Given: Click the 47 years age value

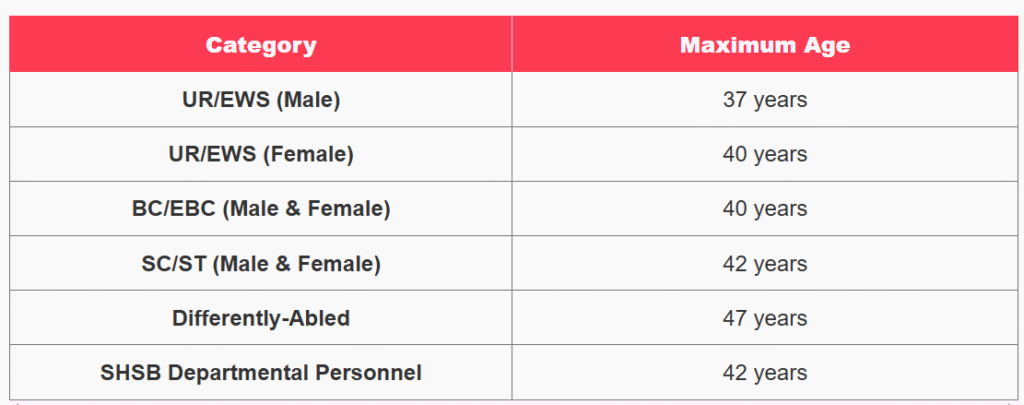Looking at the screenshot, I should point(765,318).
